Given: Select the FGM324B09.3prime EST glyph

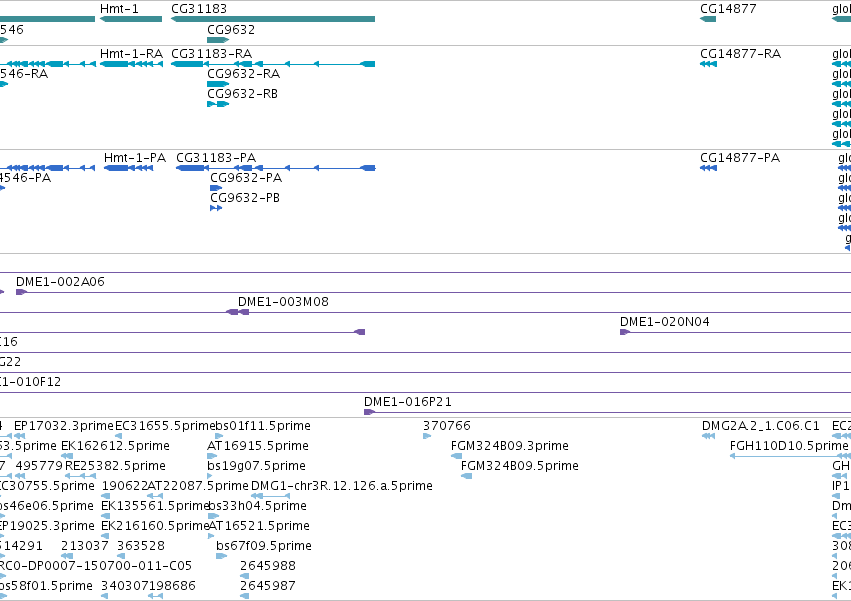Looking at the screenshot, I should point(456,456).
